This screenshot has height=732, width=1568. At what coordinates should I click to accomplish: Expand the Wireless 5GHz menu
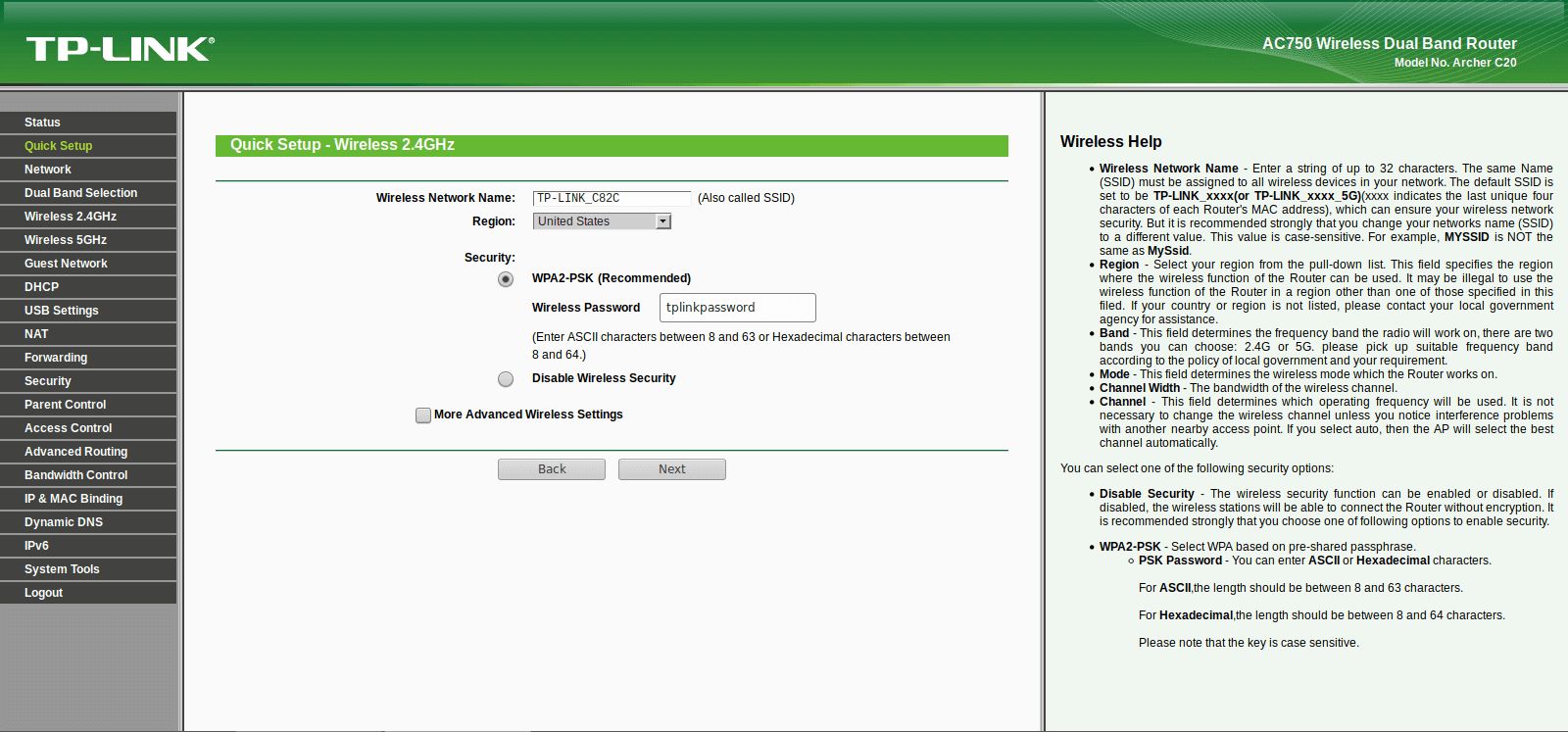(x=88, y=240)
